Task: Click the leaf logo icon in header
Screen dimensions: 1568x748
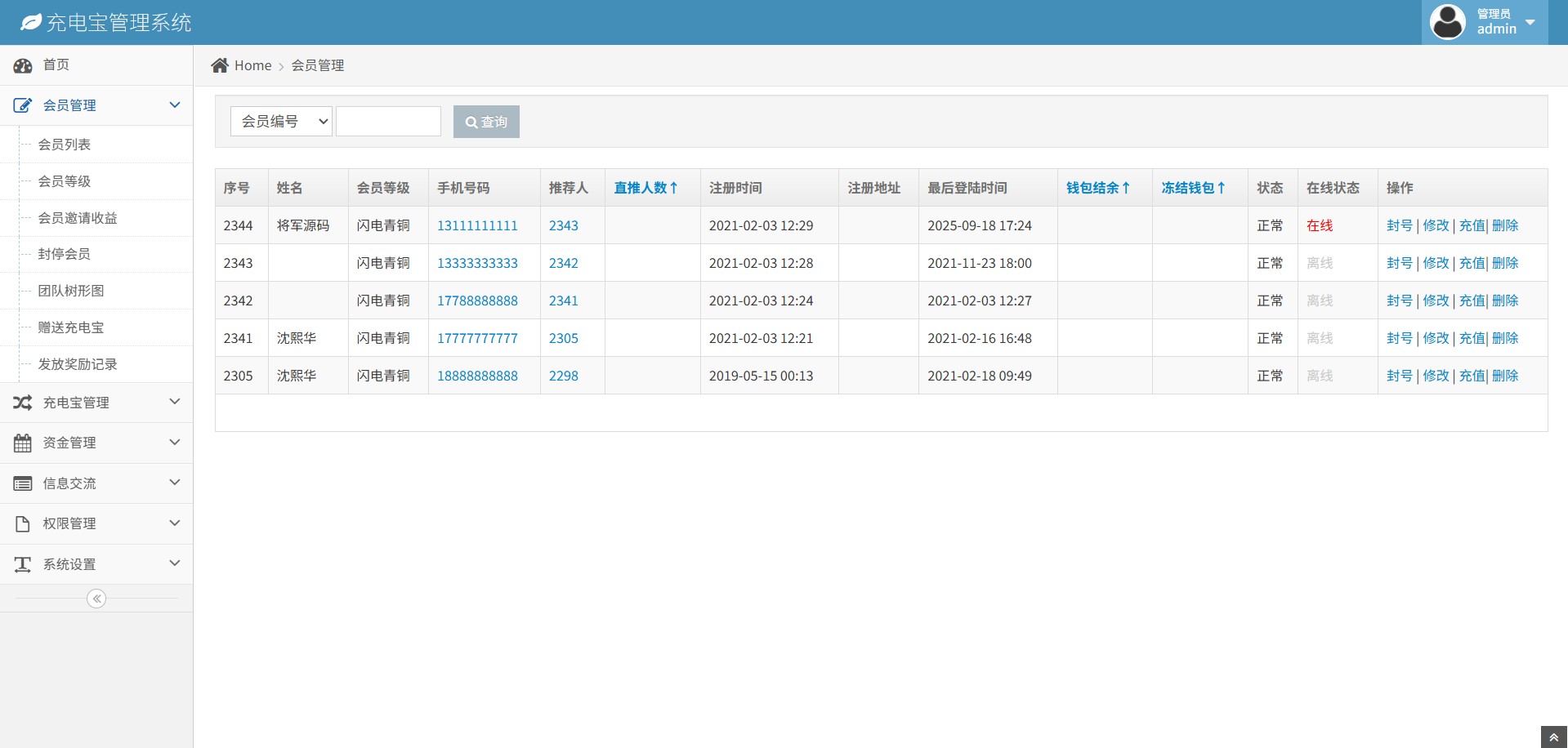Action: tap(31, 22)
